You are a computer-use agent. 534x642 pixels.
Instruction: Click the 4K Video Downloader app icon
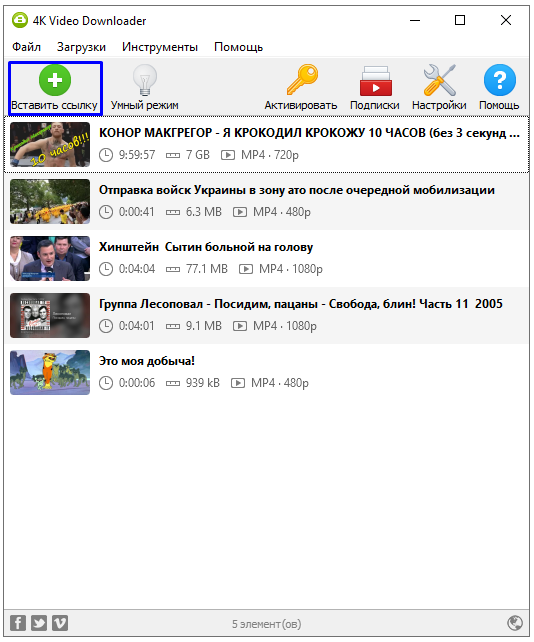click(x=20, y=20)
